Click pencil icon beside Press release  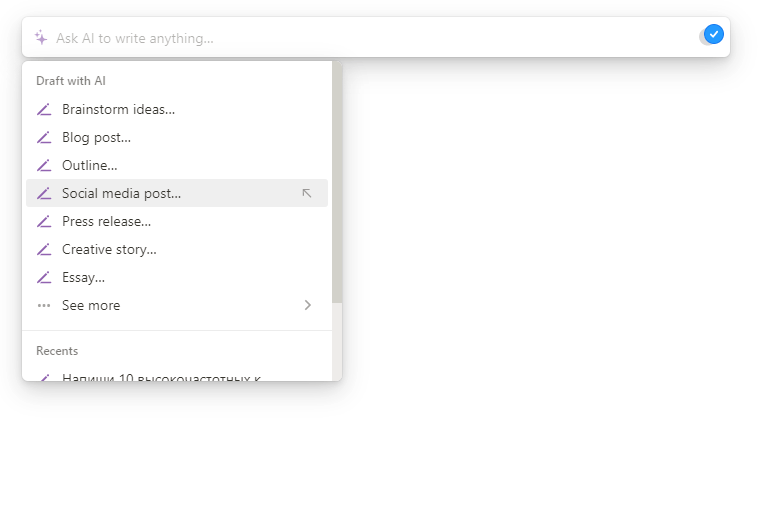coord(44,221)
